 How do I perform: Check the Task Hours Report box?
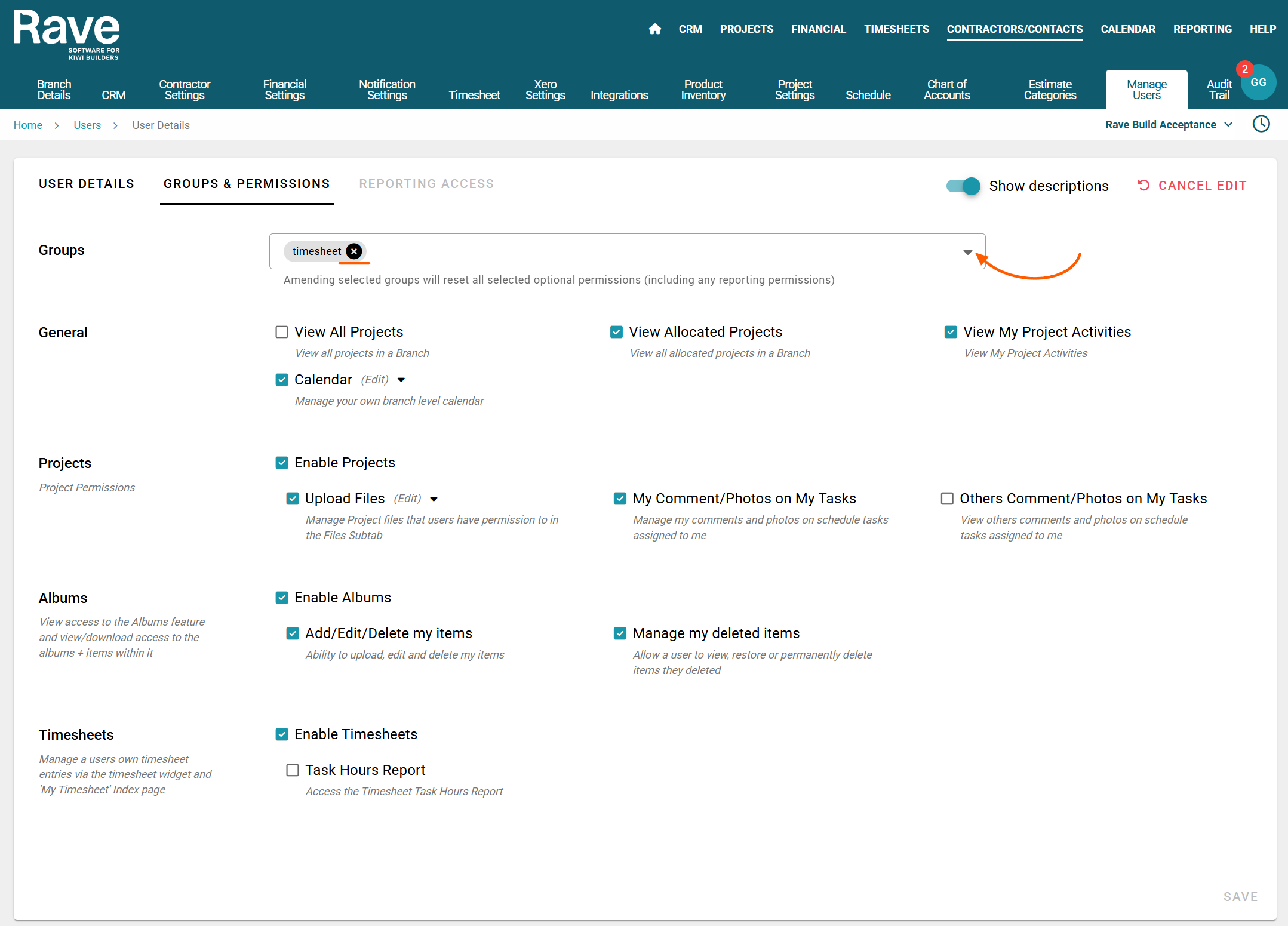293,770
